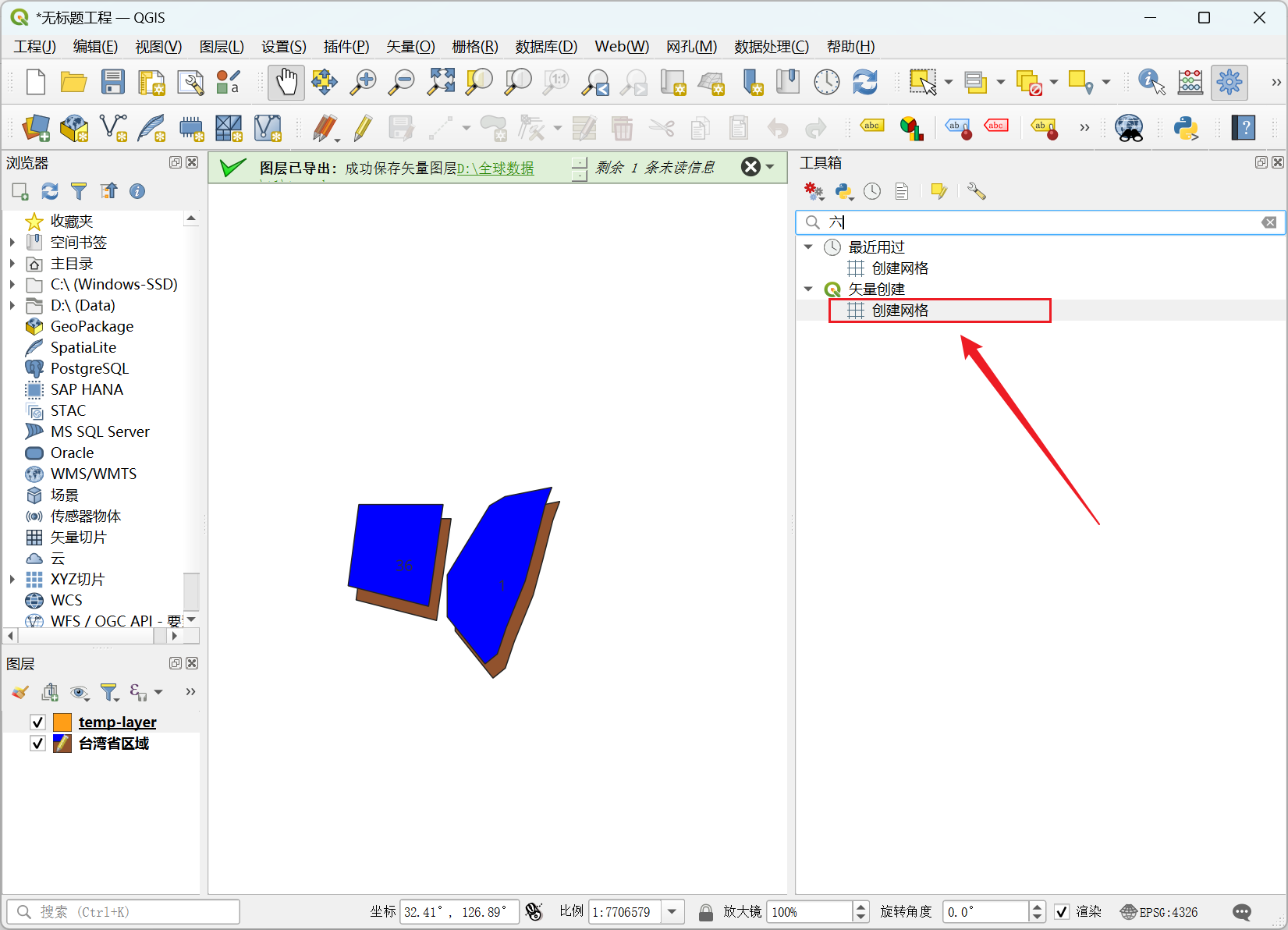The width and height of the screenshot is (1288, 930).
Task: Refresh the map canvas from the toolbar
Action: pyautogui.click(x=865, y=82)
